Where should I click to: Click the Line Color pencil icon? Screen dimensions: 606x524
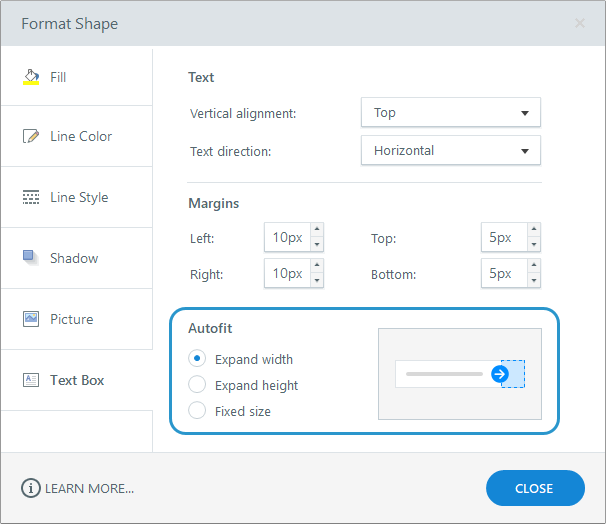pyautogui.click(x=31, y=136)
